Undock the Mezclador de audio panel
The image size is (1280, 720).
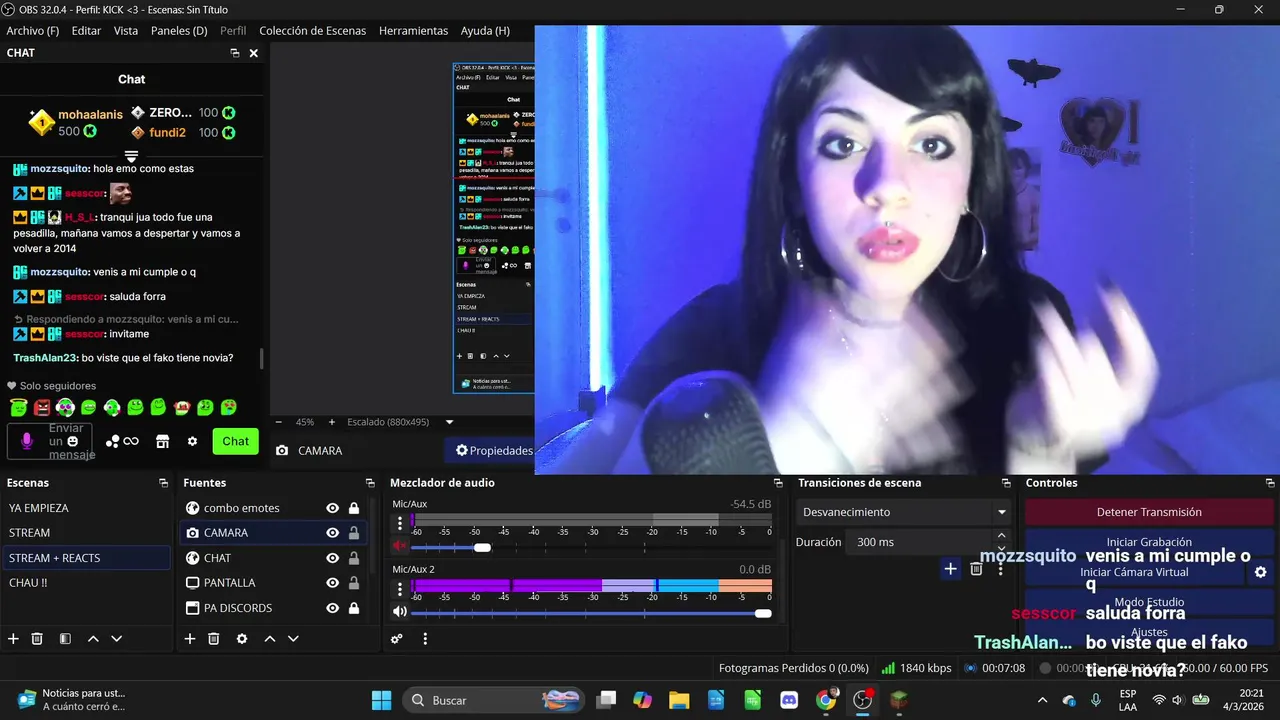pyautogui.click(x=778, y=483)
